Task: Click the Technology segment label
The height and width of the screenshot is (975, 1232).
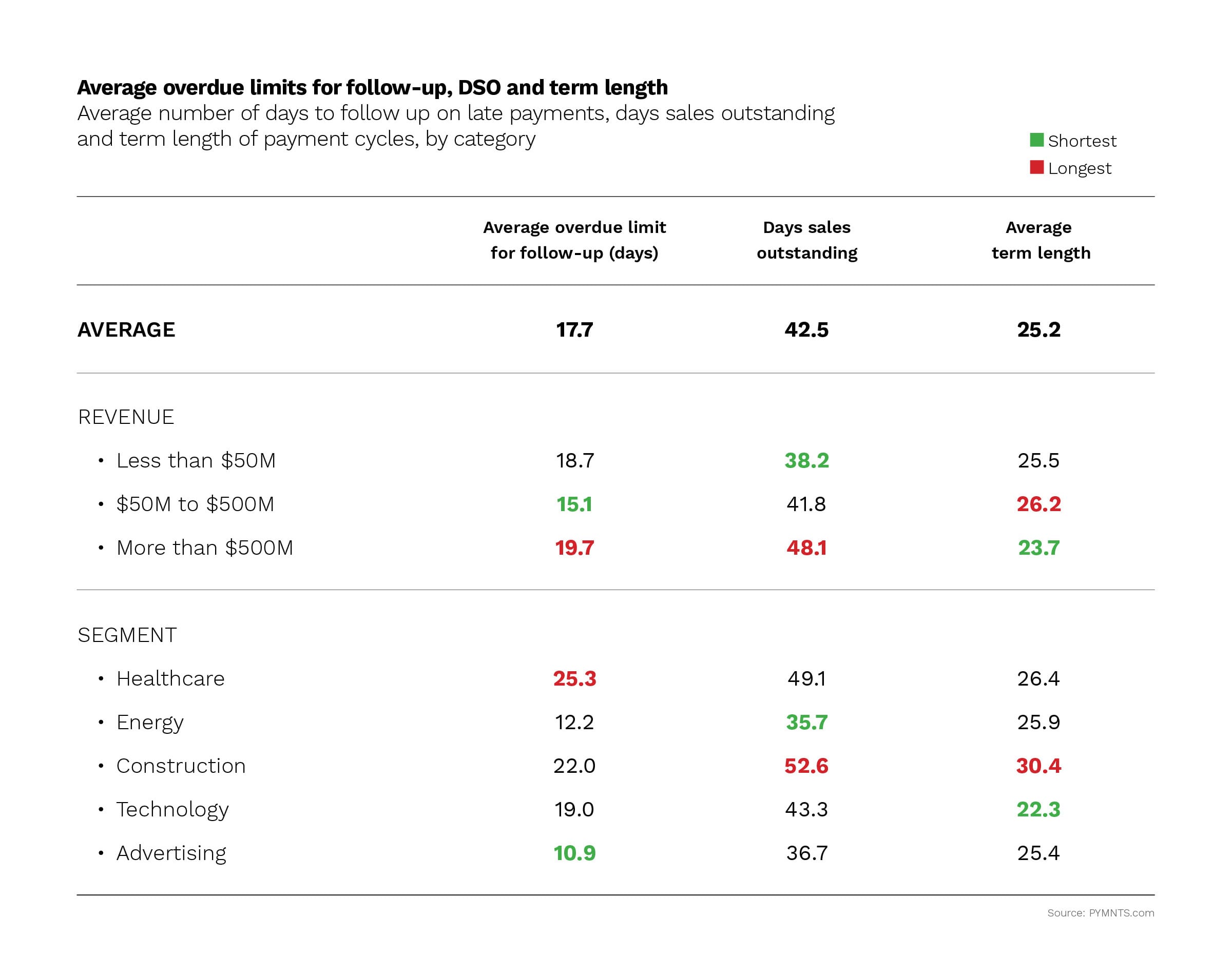Action: [x=172, y=809]
